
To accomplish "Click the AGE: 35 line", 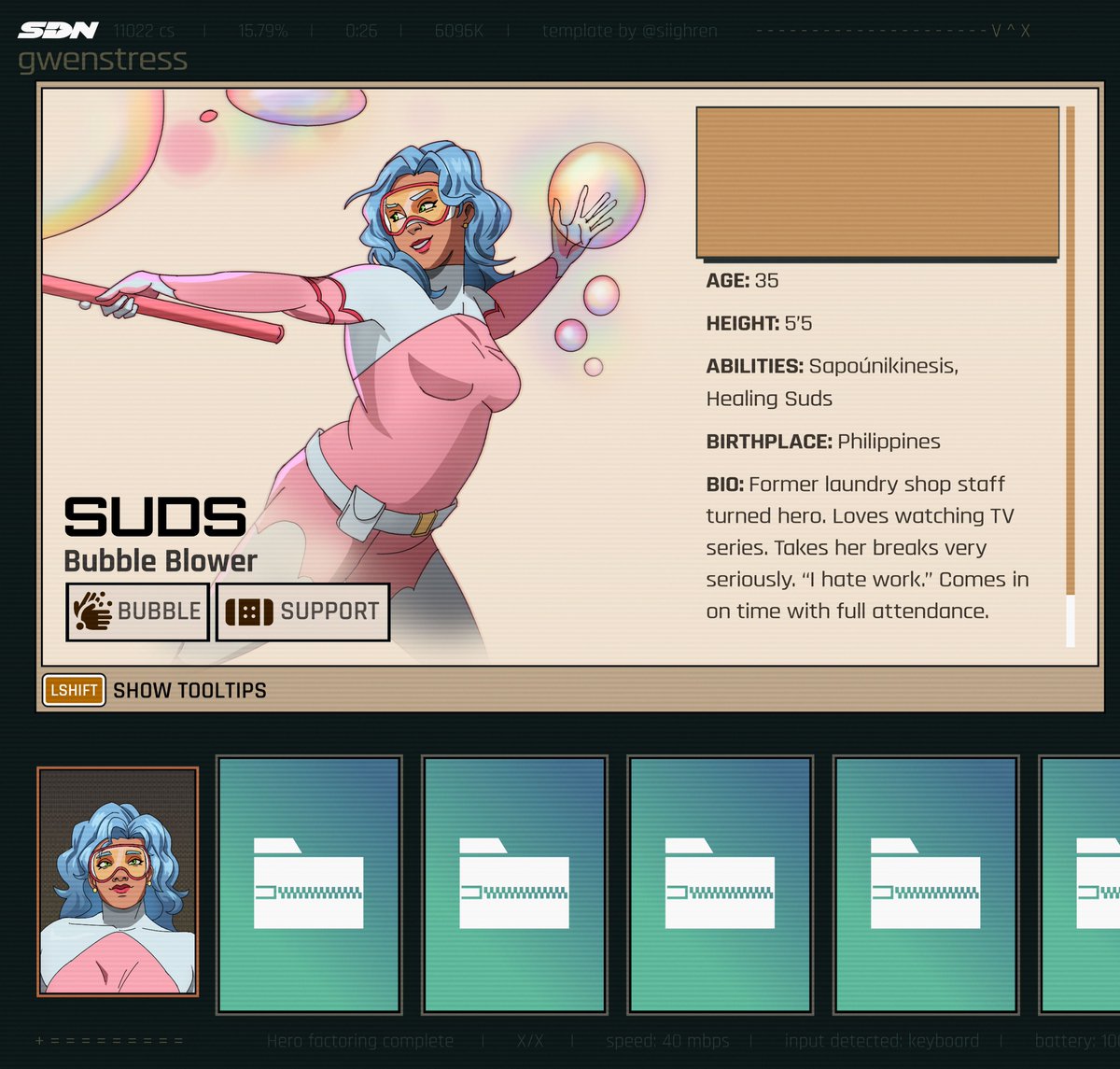I will click(x=742, y=280).
